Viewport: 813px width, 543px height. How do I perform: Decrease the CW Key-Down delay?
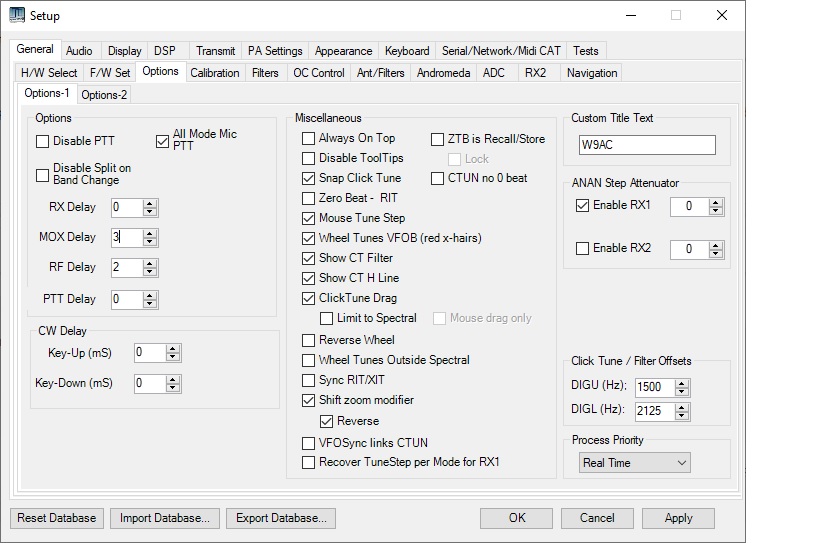coord(173,388)
